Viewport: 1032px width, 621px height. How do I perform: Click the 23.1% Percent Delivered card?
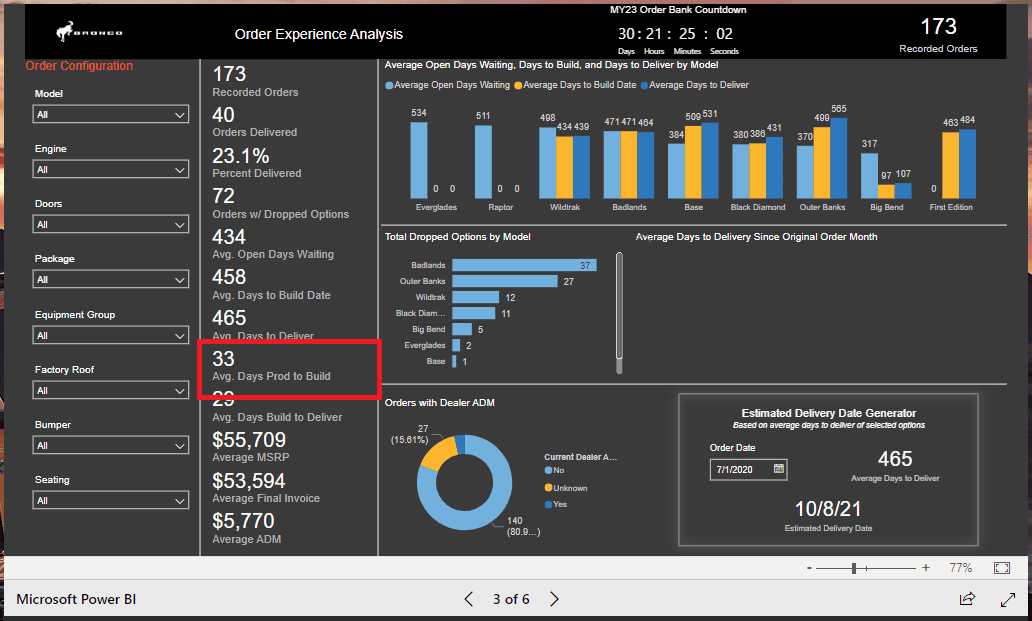point(257,162)
